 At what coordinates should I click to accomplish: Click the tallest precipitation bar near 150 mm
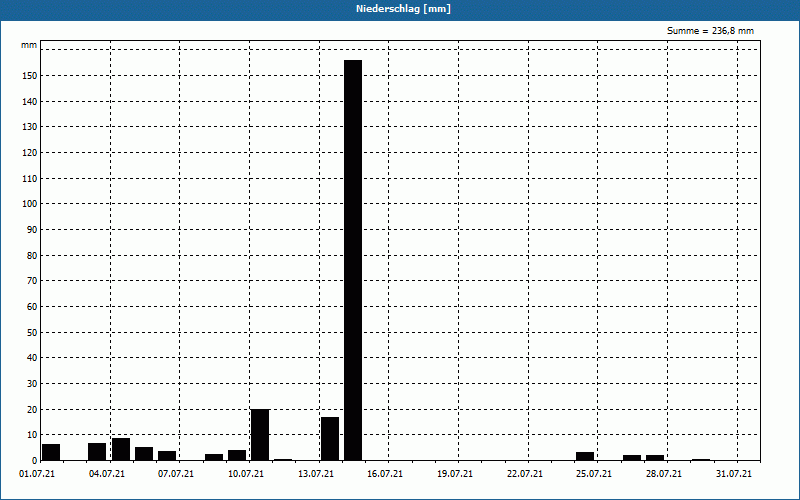(x=353, y=260)
